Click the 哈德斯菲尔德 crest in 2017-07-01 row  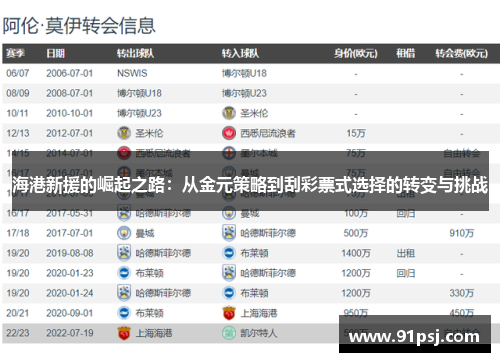pyautogui.click(x=229, y=233)
